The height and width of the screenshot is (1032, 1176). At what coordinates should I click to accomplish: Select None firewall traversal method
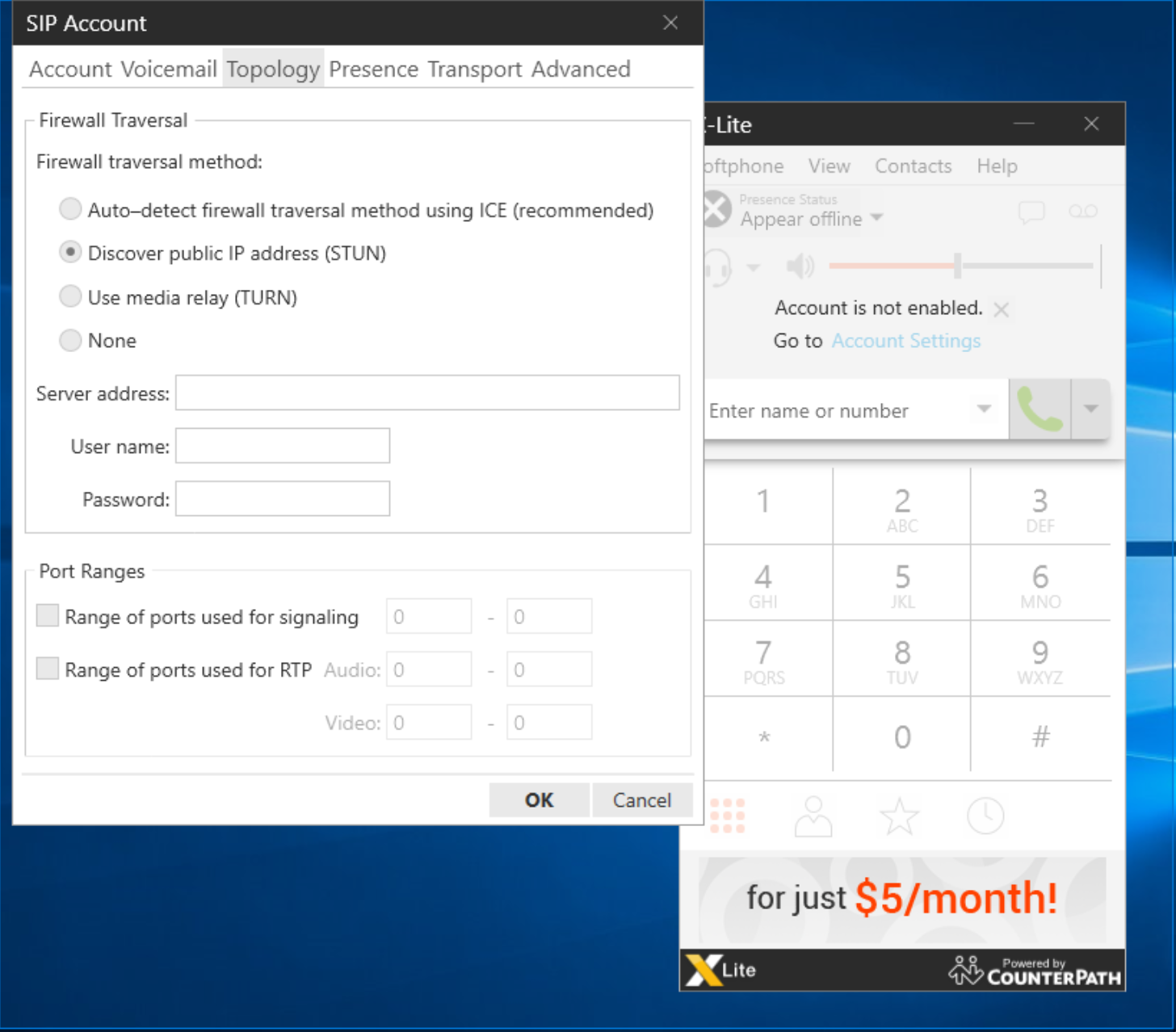point(70,340)
